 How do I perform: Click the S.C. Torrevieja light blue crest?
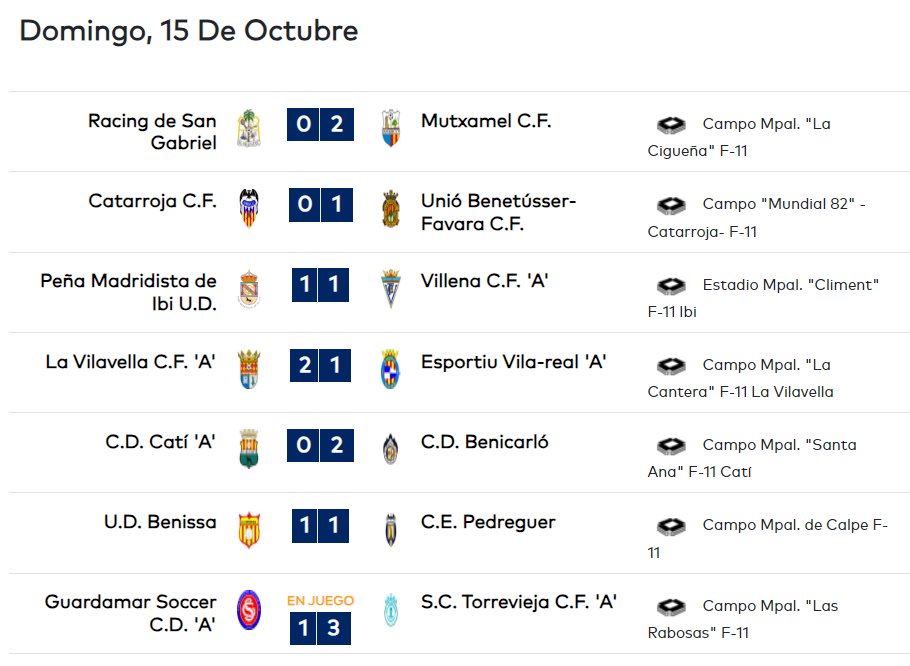click(391, 610)
